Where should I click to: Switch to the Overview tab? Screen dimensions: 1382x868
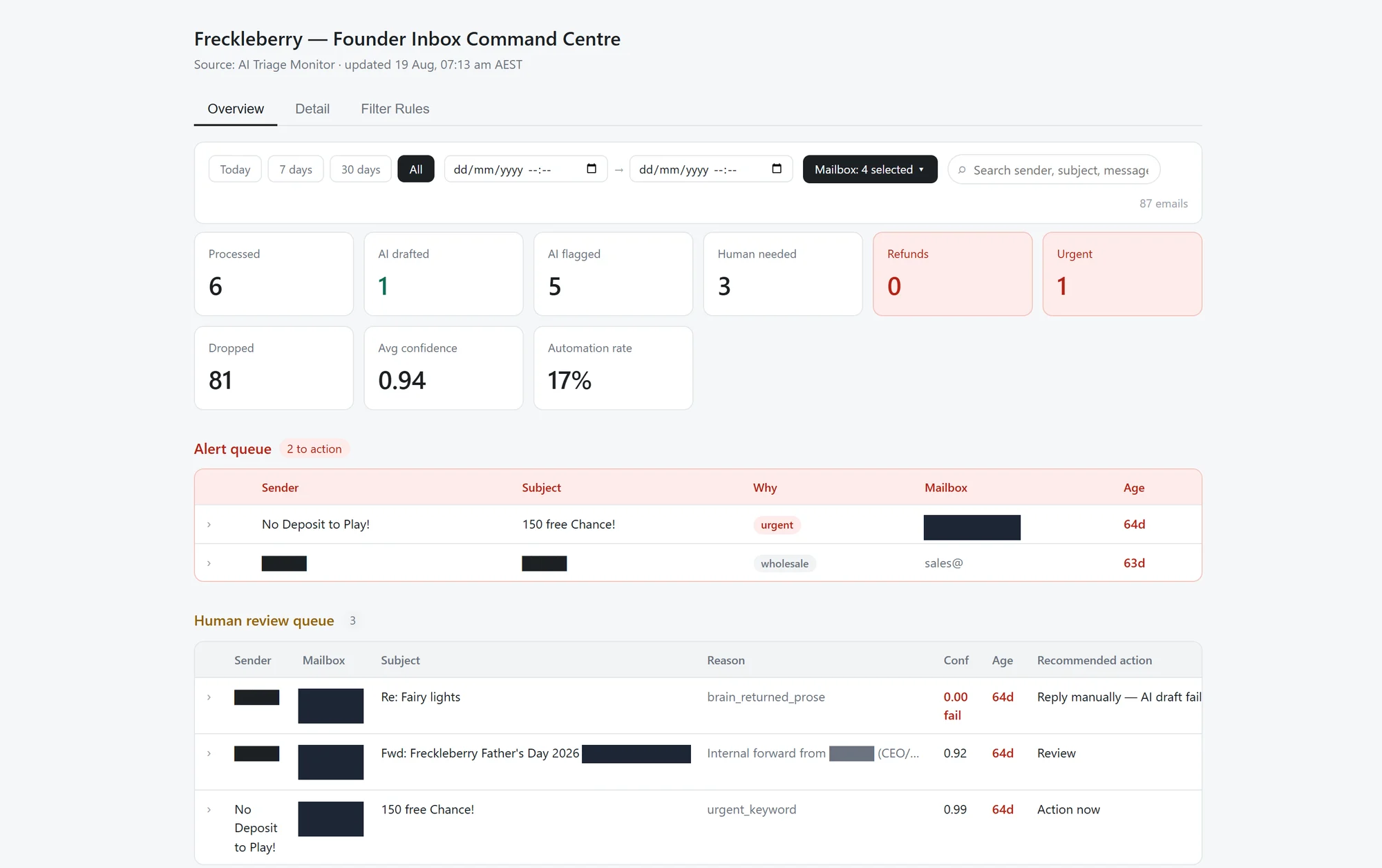point(236,109)
